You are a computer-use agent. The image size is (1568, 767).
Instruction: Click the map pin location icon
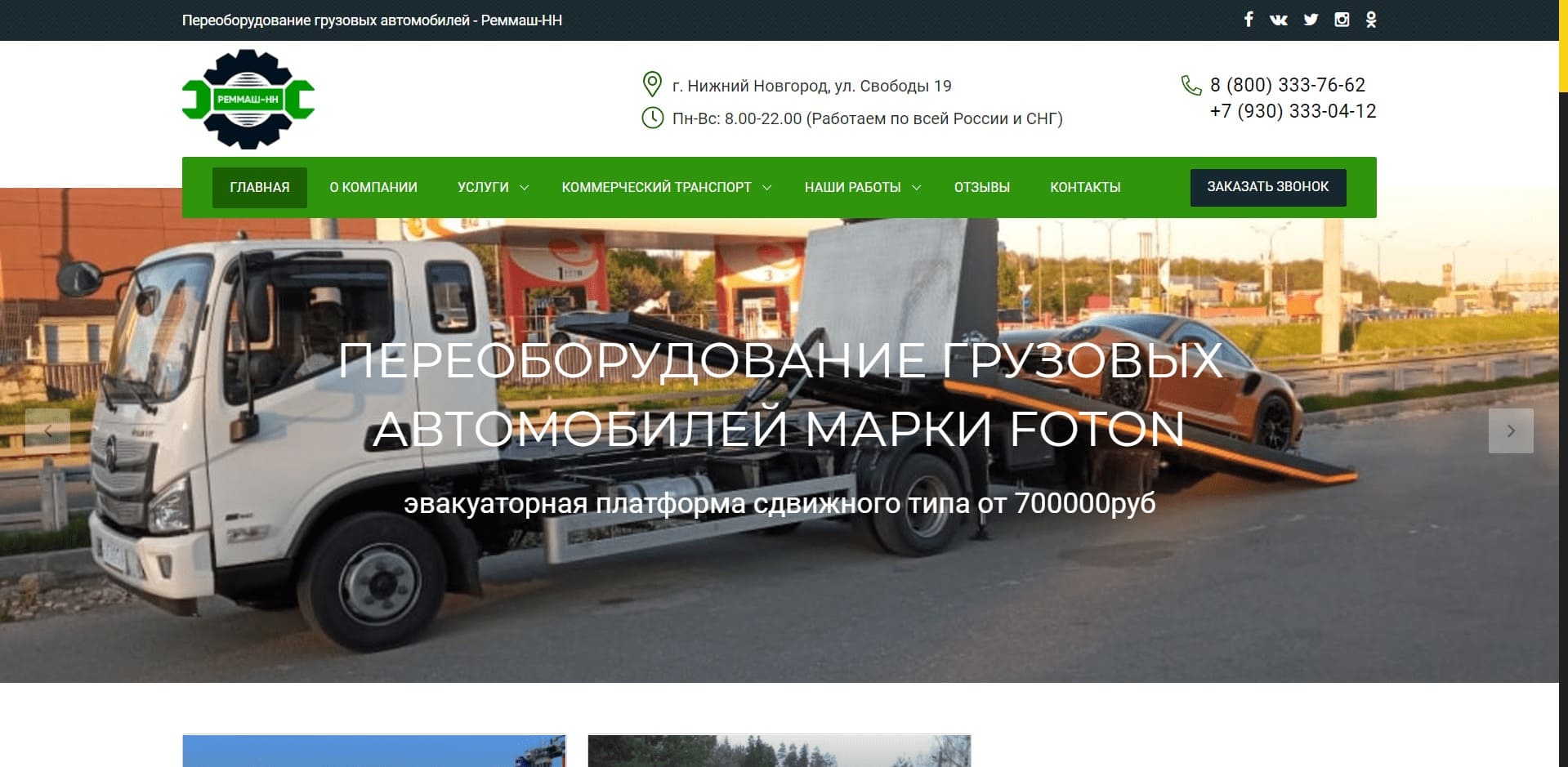tap(652, 84)
